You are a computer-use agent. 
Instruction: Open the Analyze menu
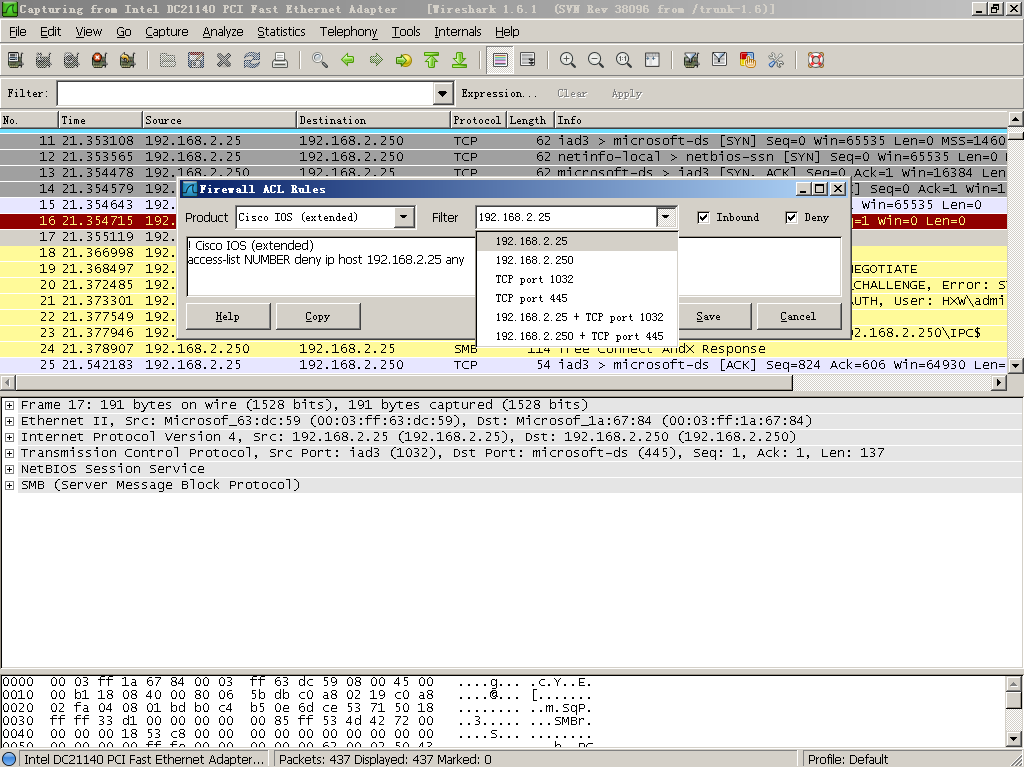coord(222,32)
